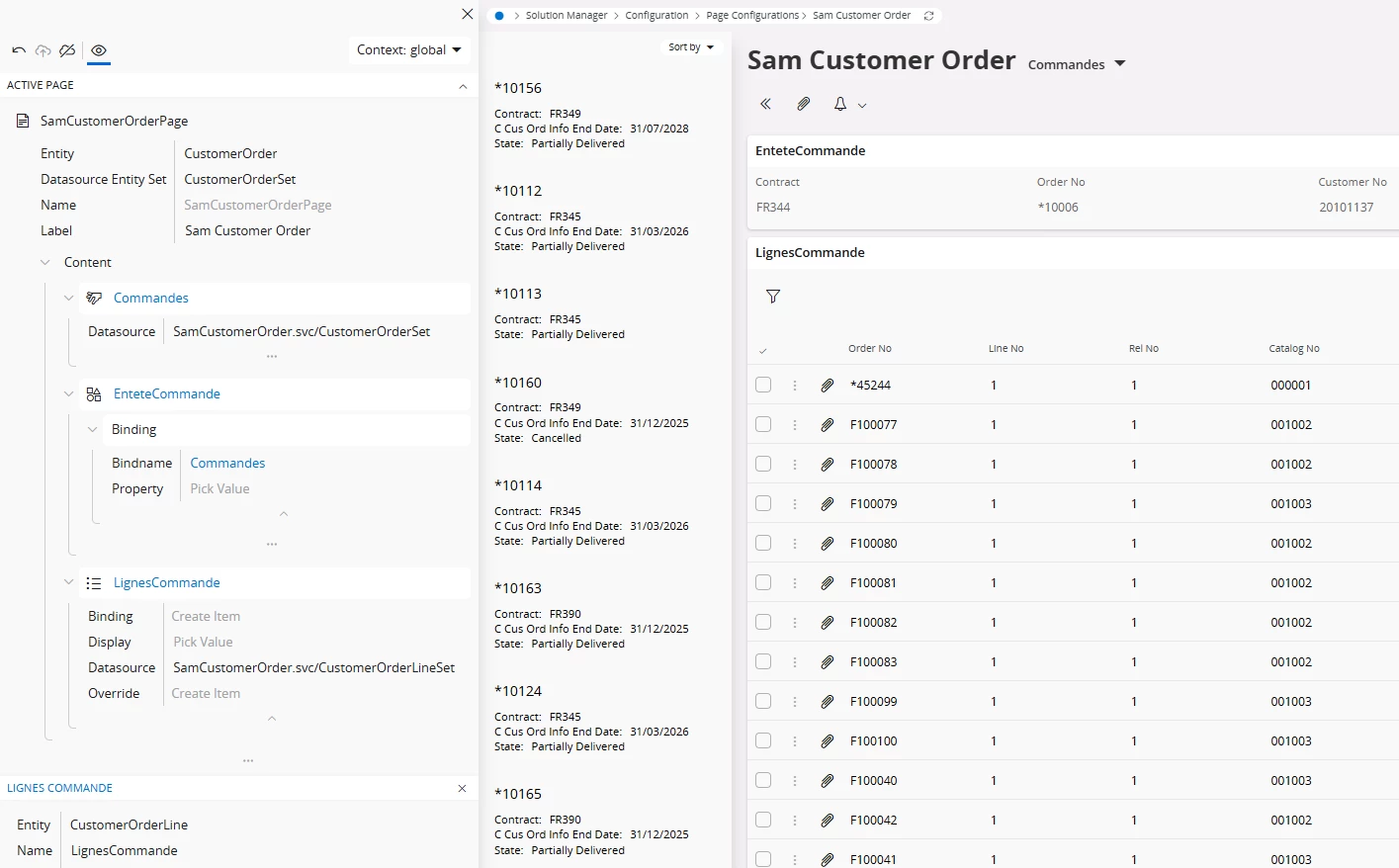Open the Context: global dropdown
The image size is (1399, 868).
[x=409, y=50]
